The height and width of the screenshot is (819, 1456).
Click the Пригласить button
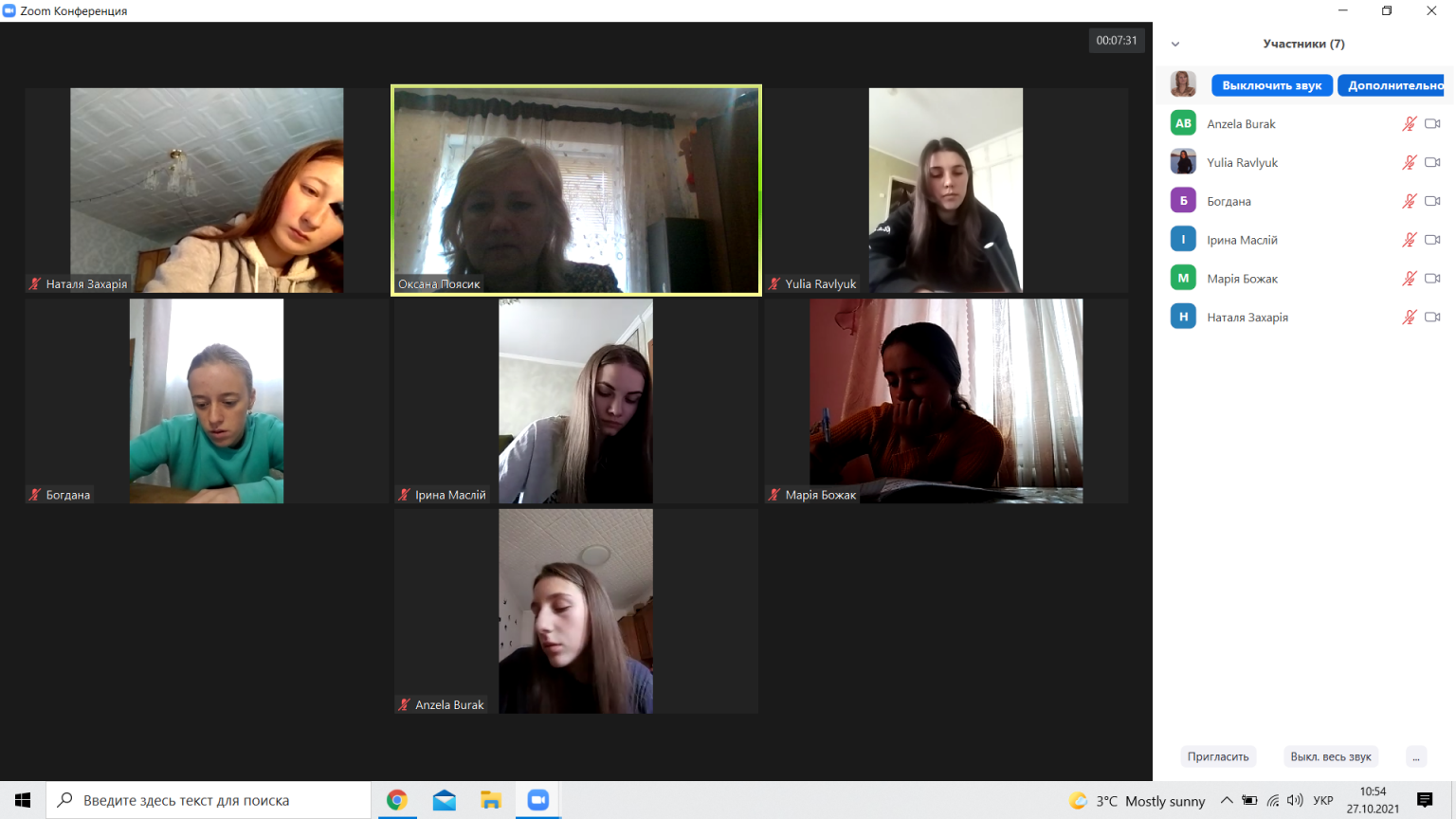click(1218, 756)
